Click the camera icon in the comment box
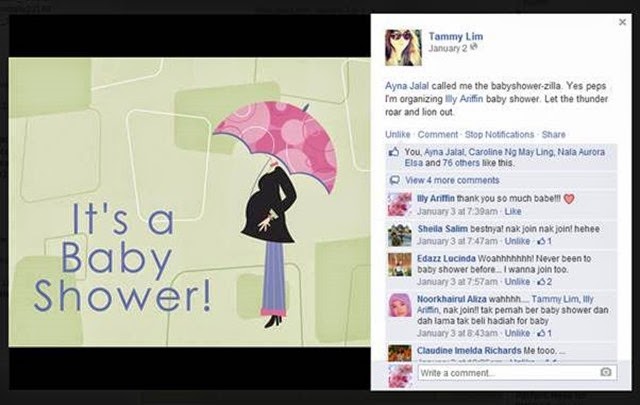The height and width of the screenshot is (405, 640). click(606, 372)
